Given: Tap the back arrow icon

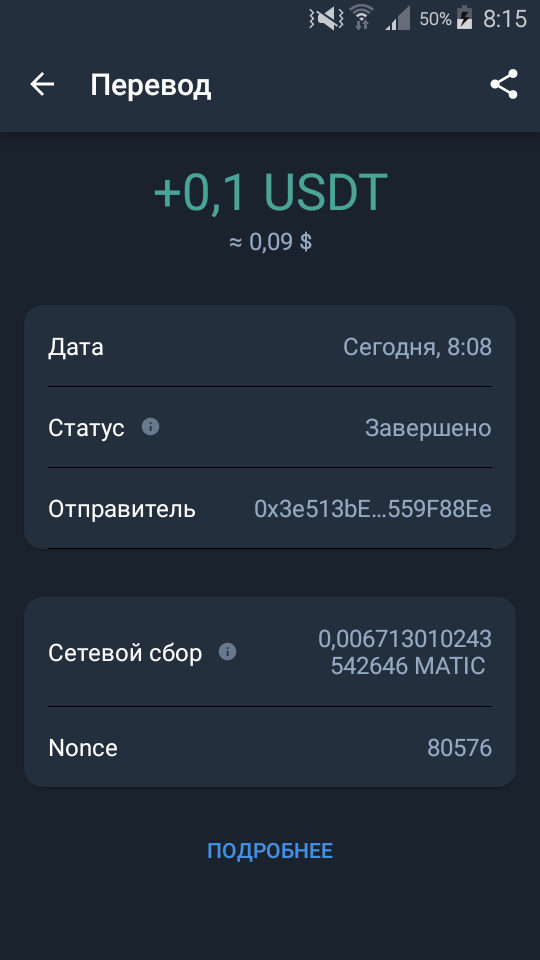Looking at the screenshot, I should (x=42, y=84).
